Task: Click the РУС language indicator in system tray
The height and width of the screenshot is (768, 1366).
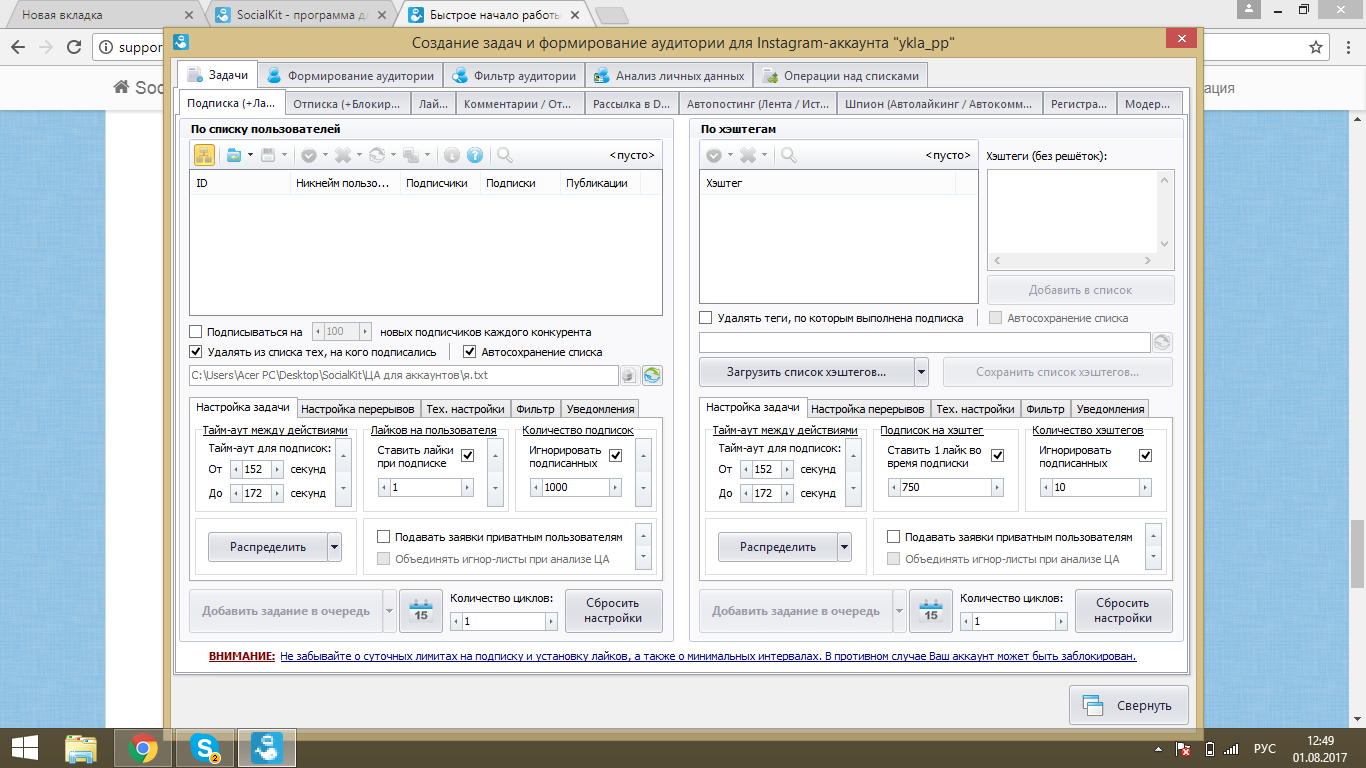Action: [1265, 748]
